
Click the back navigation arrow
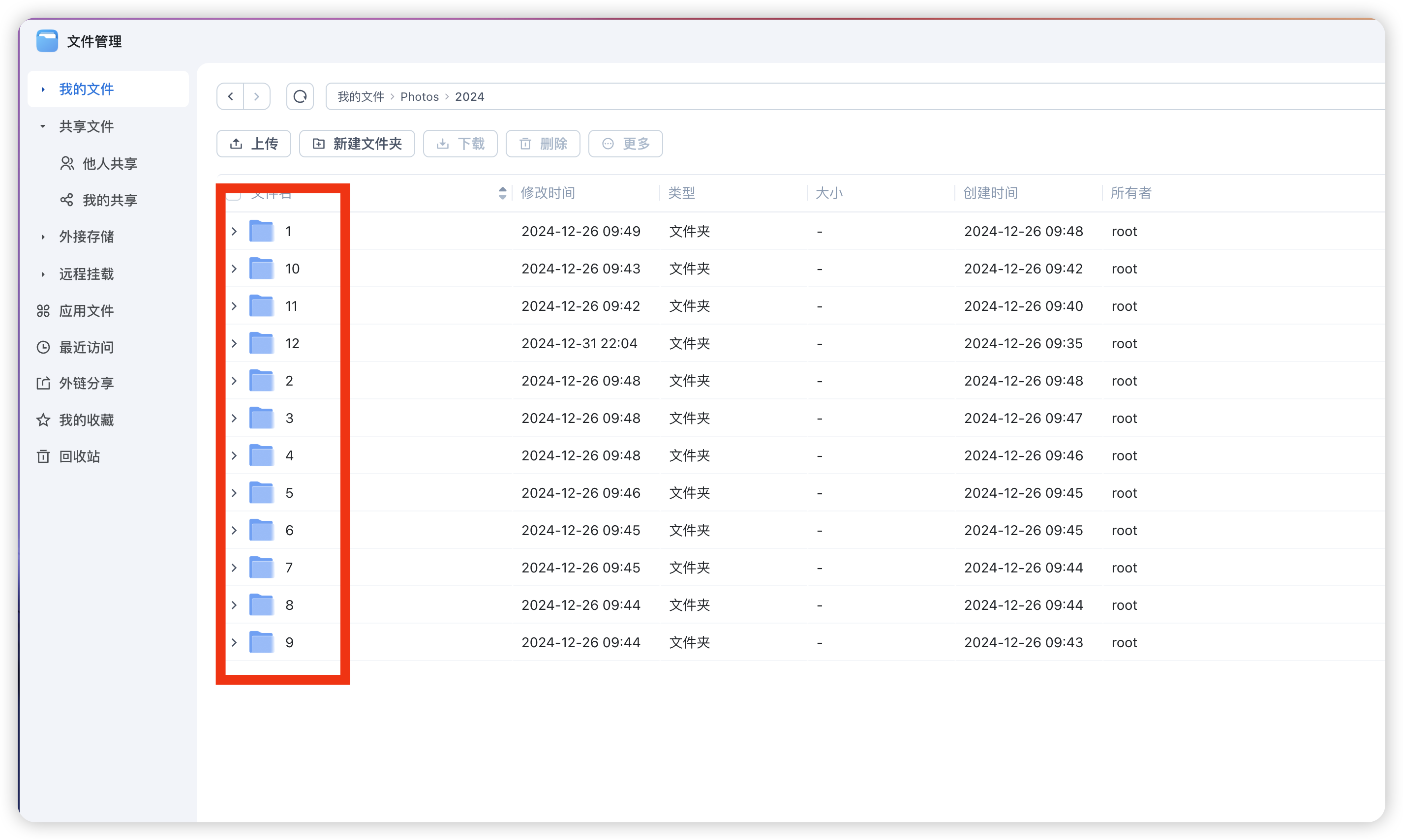click(230, 96)
